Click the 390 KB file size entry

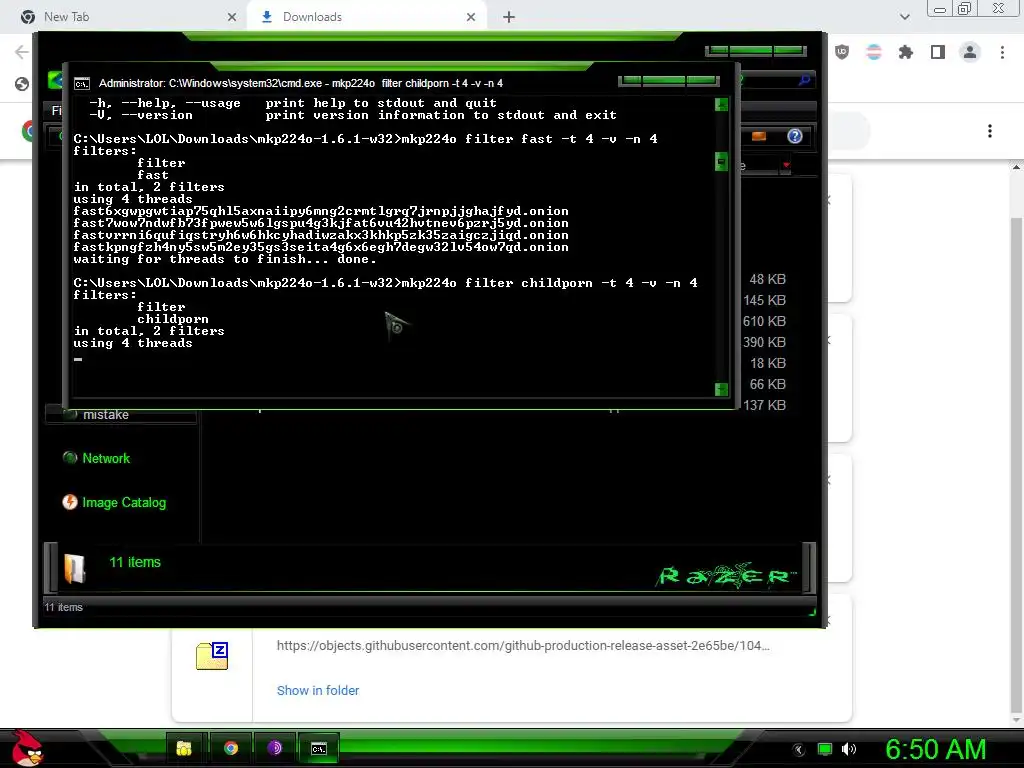coord(764,342)
